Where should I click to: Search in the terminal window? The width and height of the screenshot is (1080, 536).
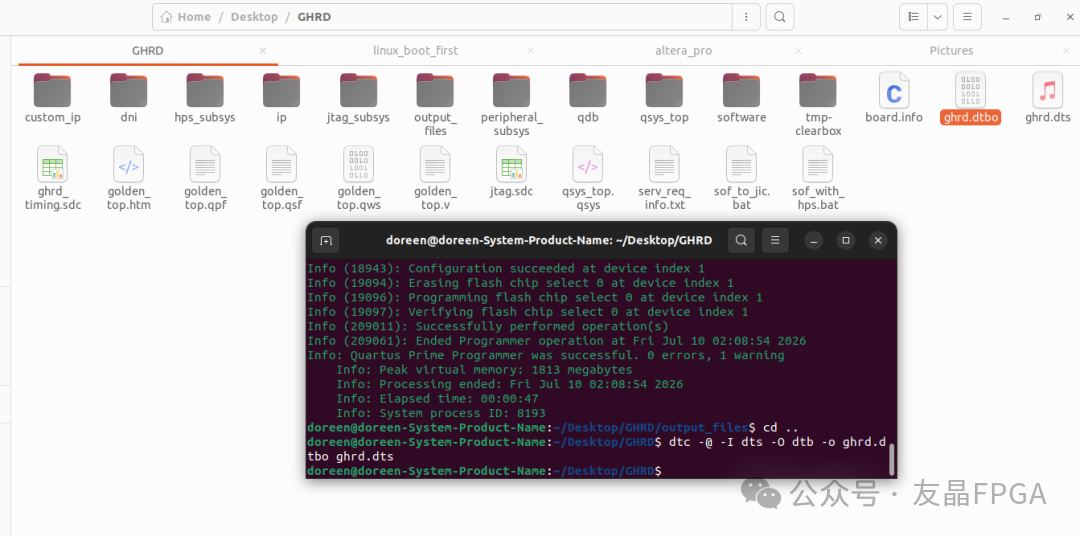(741, 240)
